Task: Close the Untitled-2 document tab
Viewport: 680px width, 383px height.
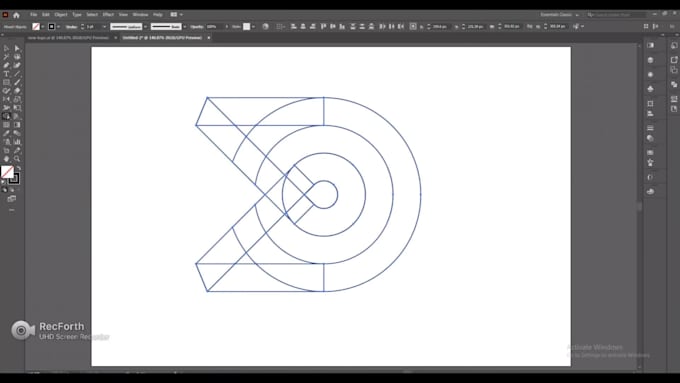Action: click(209, 38)
